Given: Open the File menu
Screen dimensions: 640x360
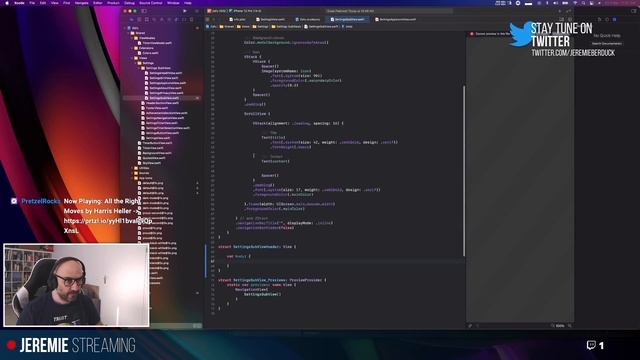Looking at the screenshot, I should tap(32, 3).
